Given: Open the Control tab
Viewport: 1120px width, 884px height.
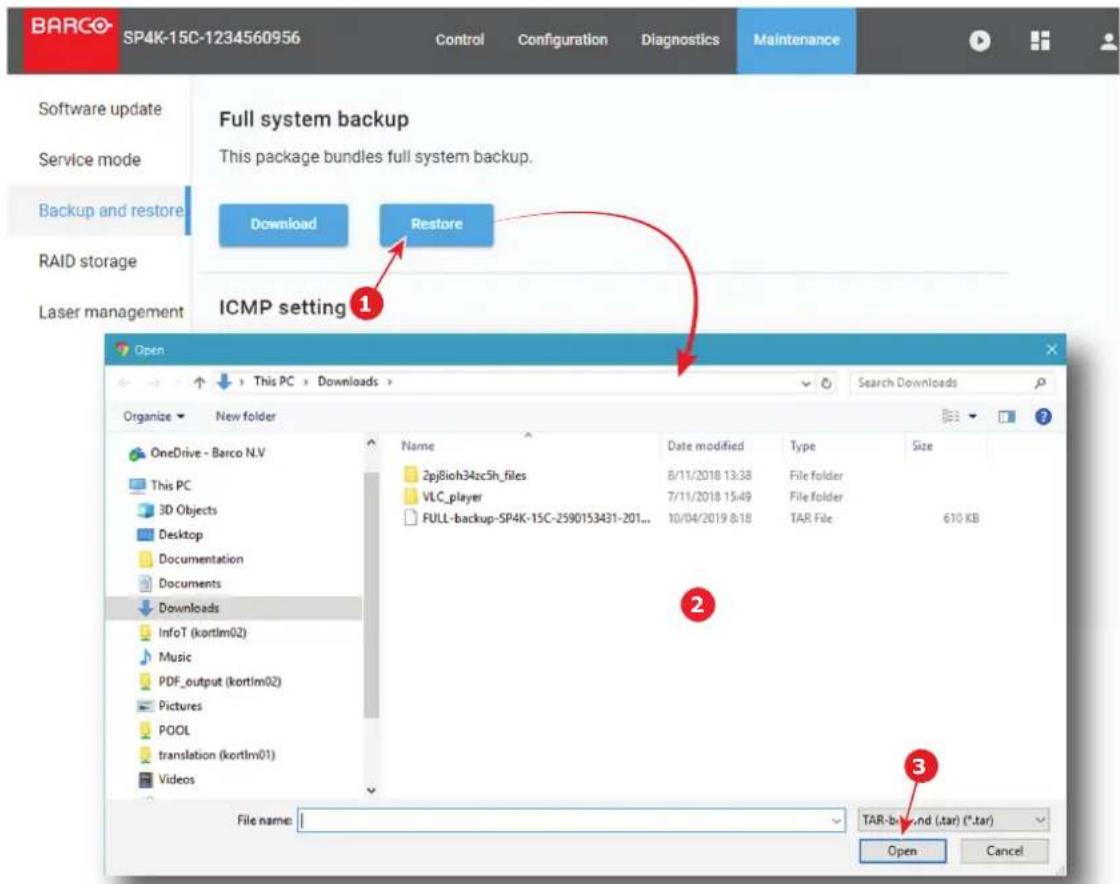Looking at the screenshot, I should [x=459, y=40].
